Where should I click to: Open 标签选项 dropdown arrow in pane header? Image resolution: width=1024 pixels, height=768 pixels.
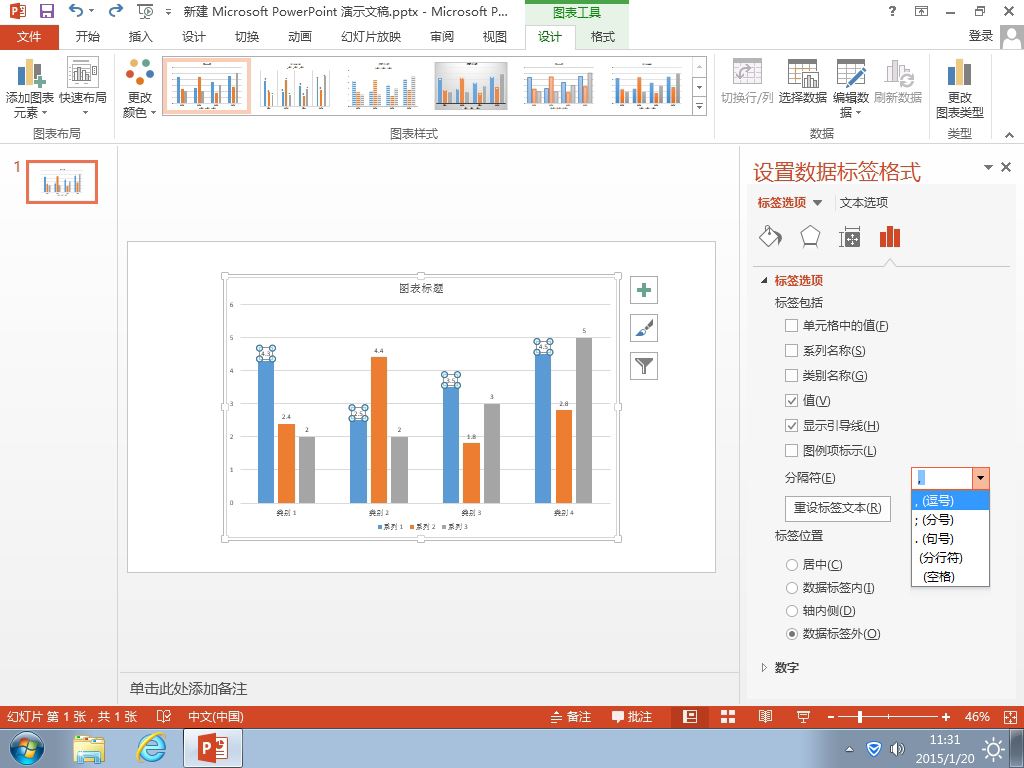818,203
